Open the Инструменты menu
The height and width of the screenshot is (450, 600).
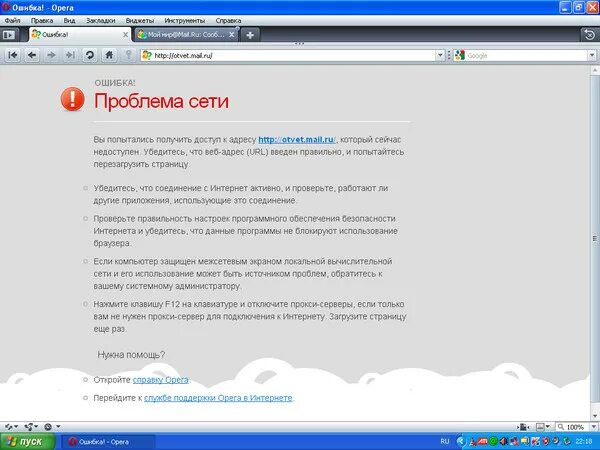tap(185, 21)
